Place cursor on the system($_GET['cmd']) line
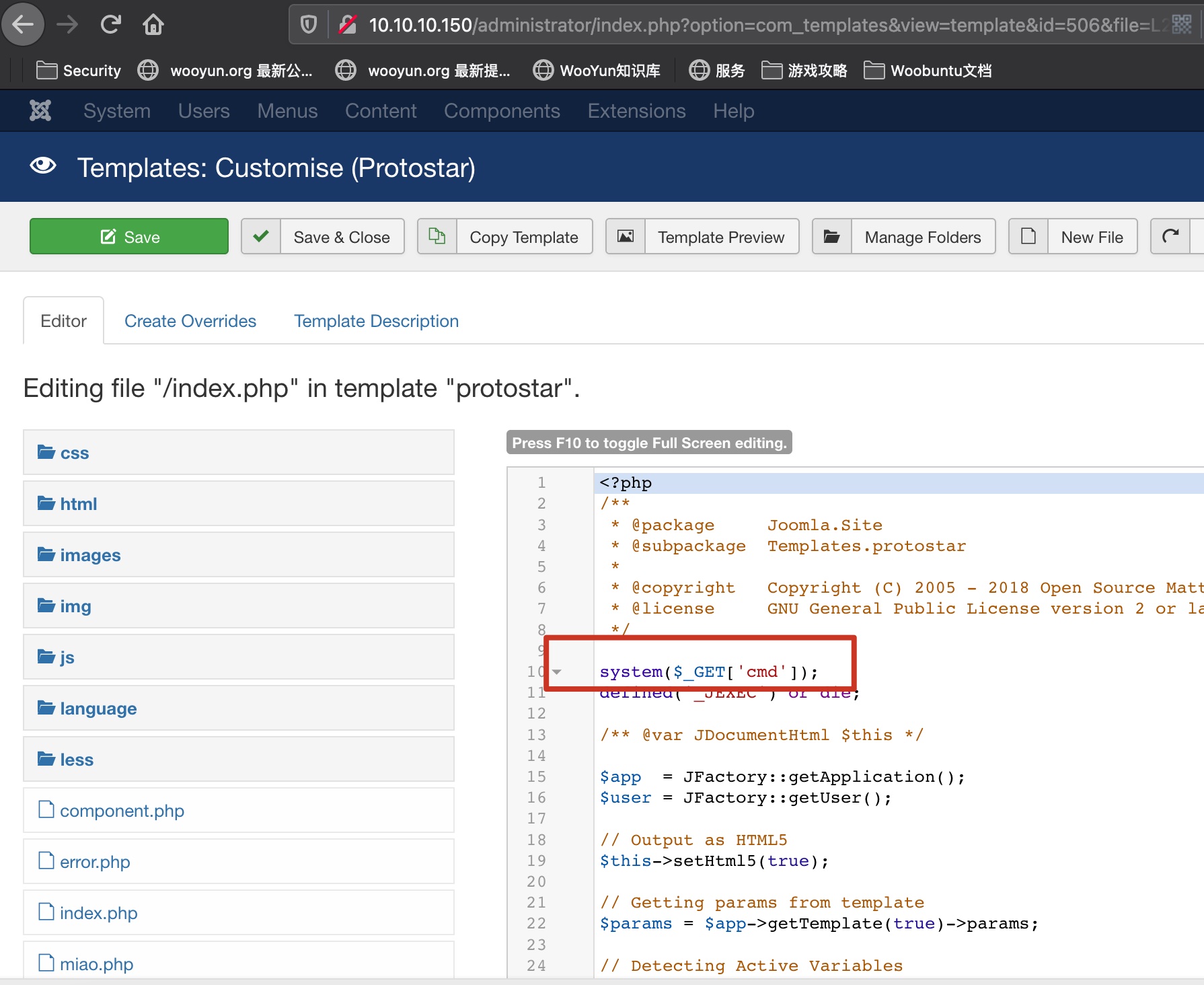 709,671
